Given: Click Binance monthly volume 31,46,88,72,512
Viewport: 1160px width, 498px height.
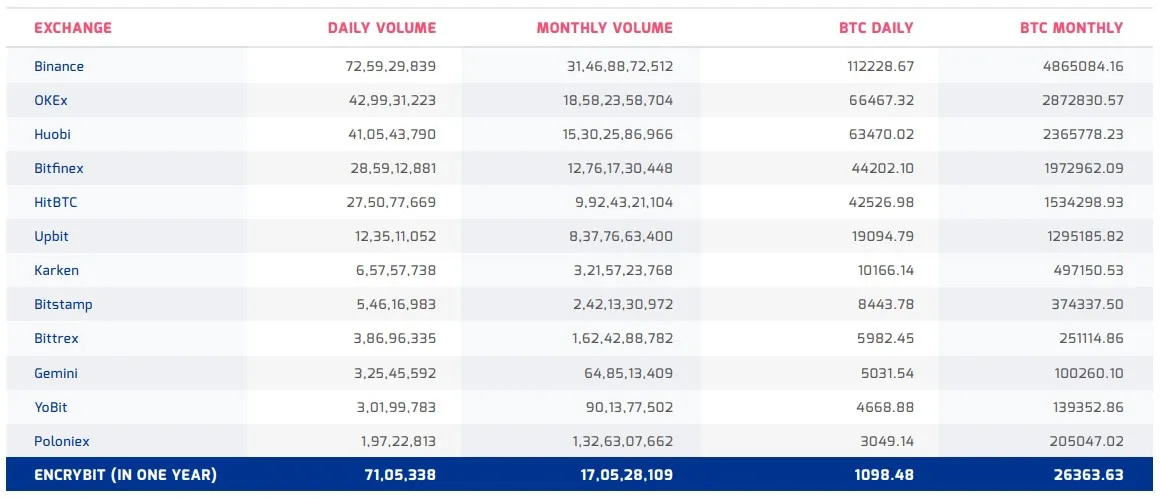Looking at the screenshot, I should [618, 66].
